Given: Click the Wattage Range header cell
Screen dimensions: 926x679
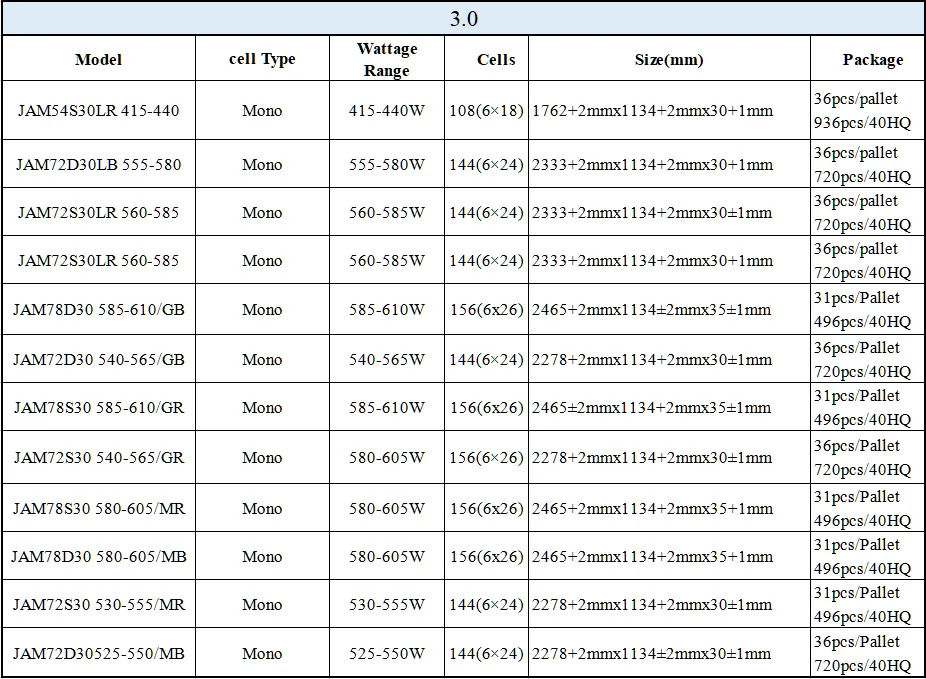Looking at the screenshot, I should [387, 58].
